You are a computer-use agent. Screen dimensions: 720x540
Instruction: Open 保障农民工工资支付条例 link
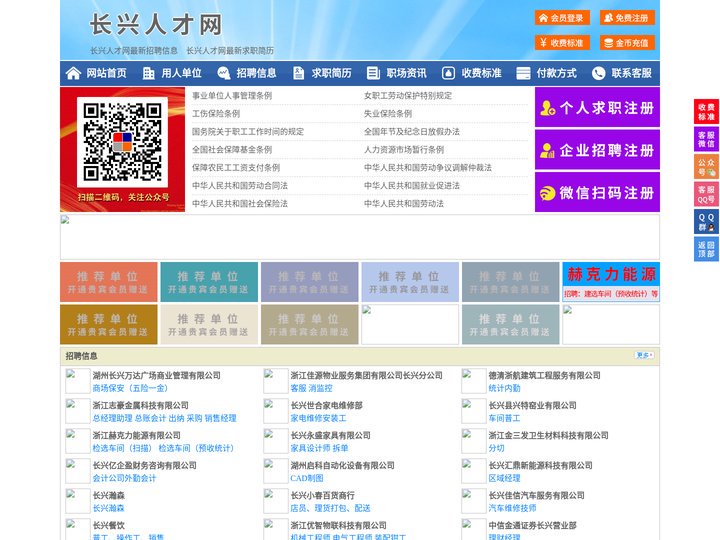[236, 168]
